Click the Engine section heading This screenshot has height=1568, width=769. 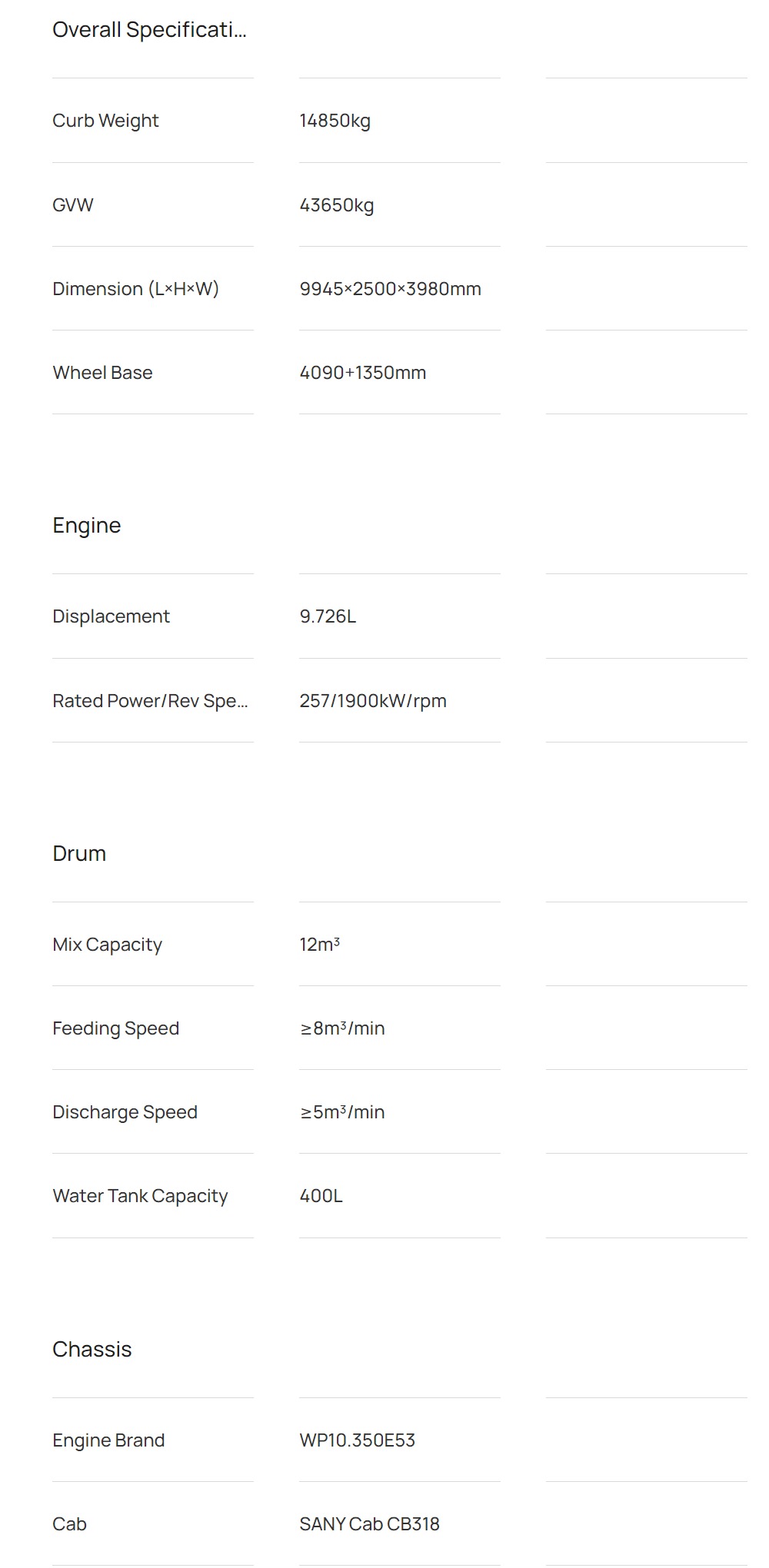tap(87, 526)
